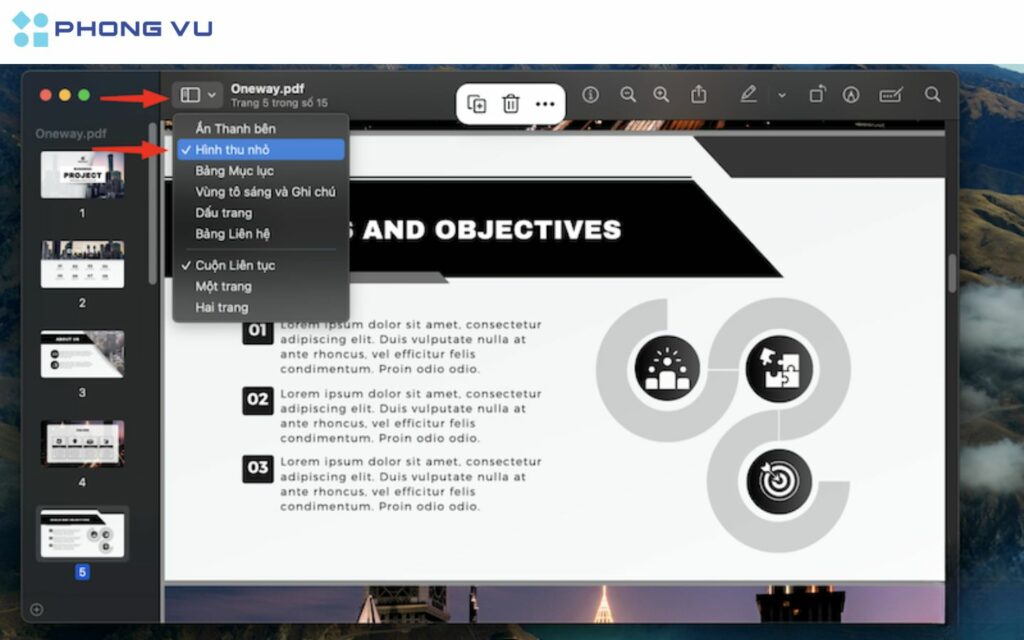Click the trash delete page icon
The image size is (1024, 640).
click(511, 104)
